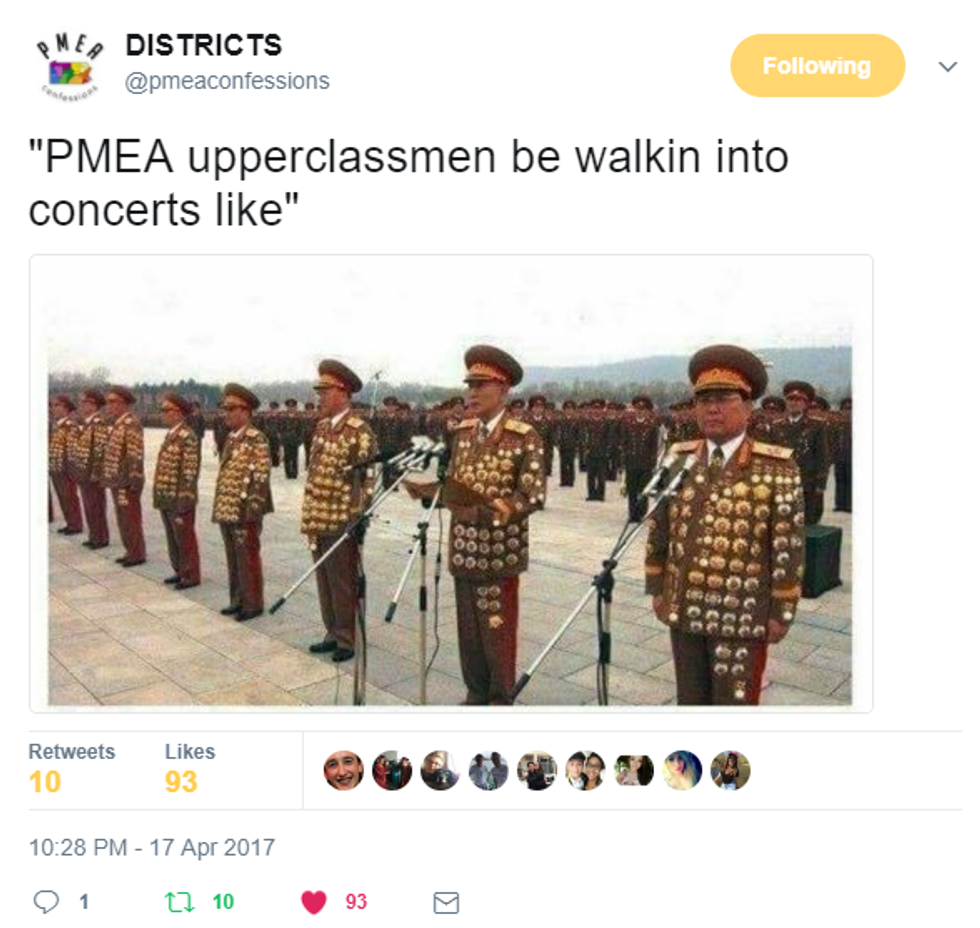Click the pink like count 93

coord(356,902)
